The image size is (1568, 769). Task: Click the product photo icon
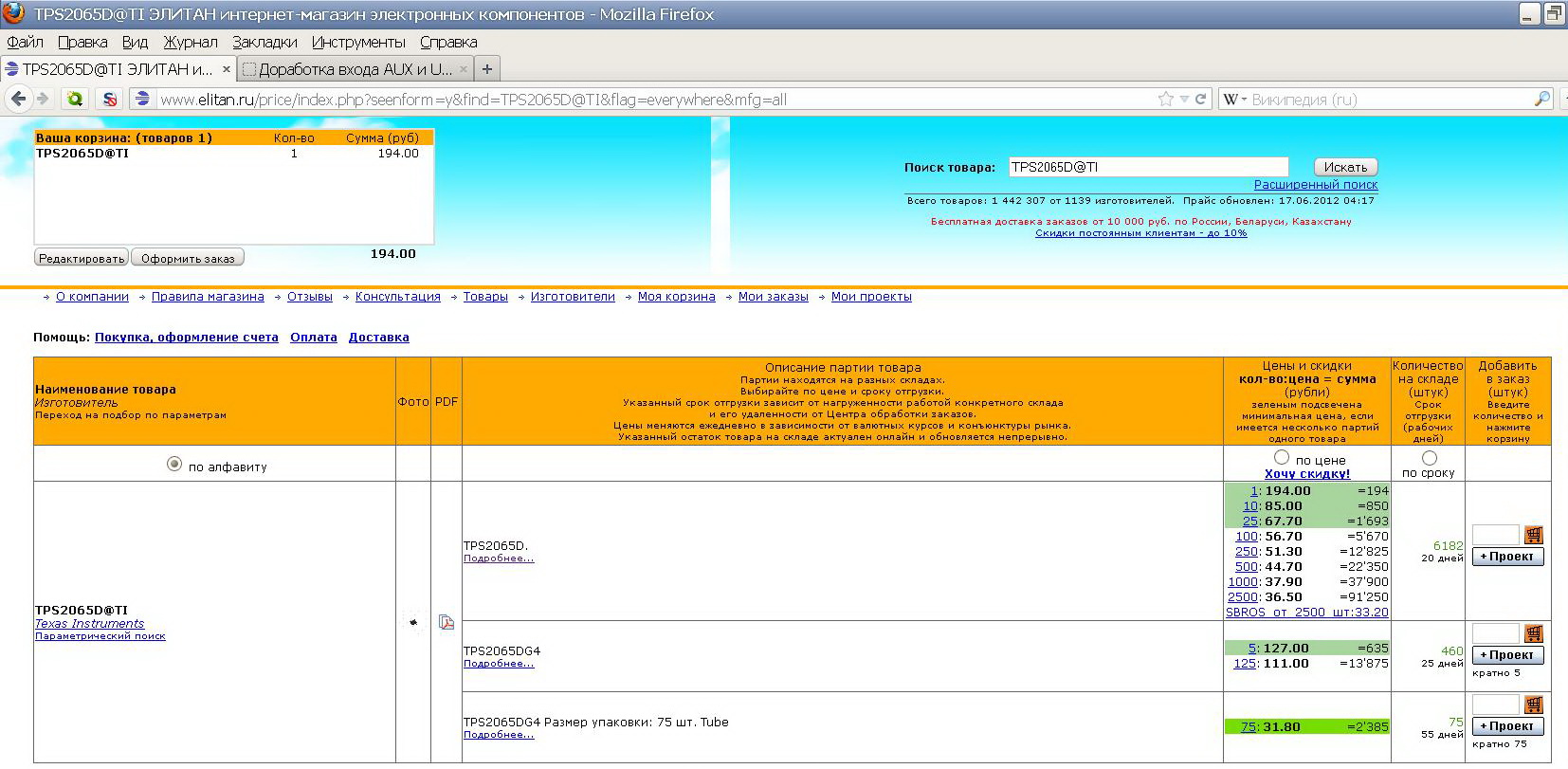[x=413, y=622]
